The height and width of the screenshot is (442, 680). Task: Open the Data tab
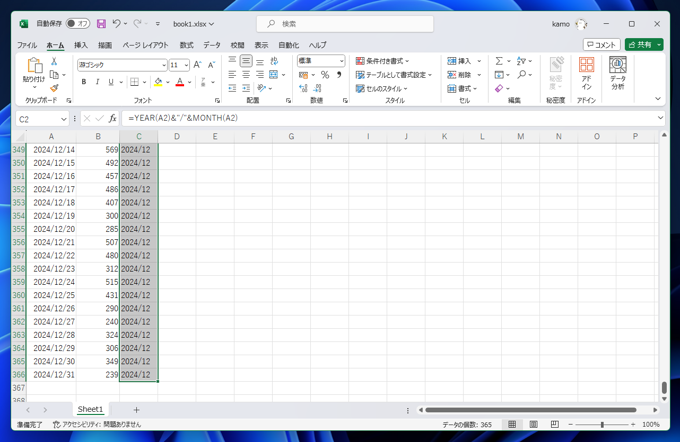[212, 45]
